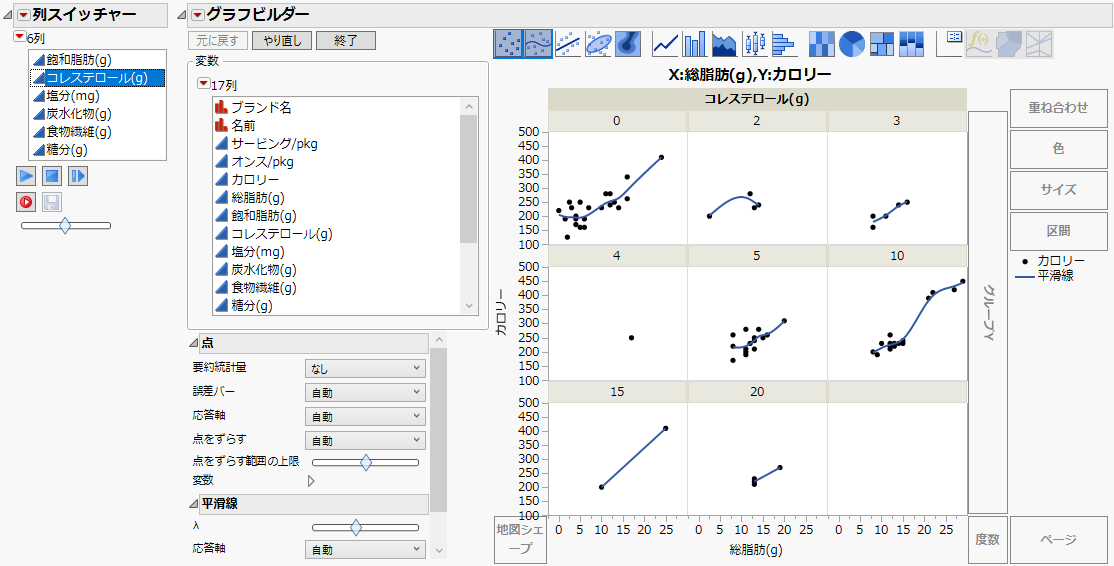Open the グラフビルダー red triangle menu

click(197, 15)
